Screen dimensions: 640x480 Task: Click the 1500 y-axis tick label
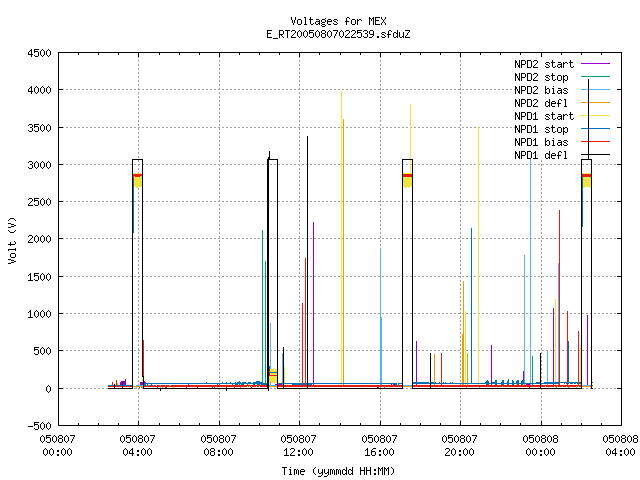40,277
